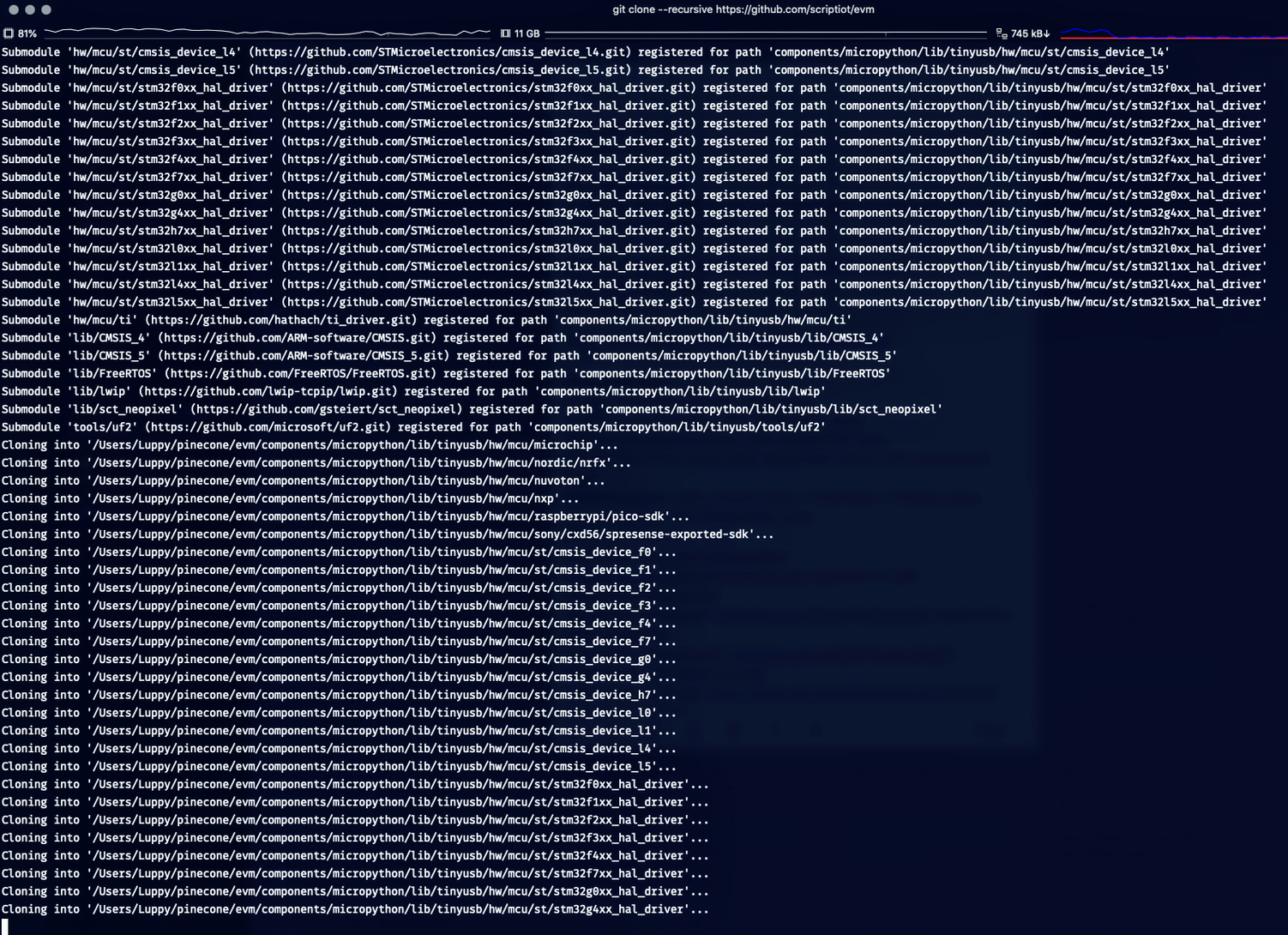Viewport: 1288px width, 935px height.
Task: Open the hathach/ti_driver.git GitHub URL
Action: (282, 320)
